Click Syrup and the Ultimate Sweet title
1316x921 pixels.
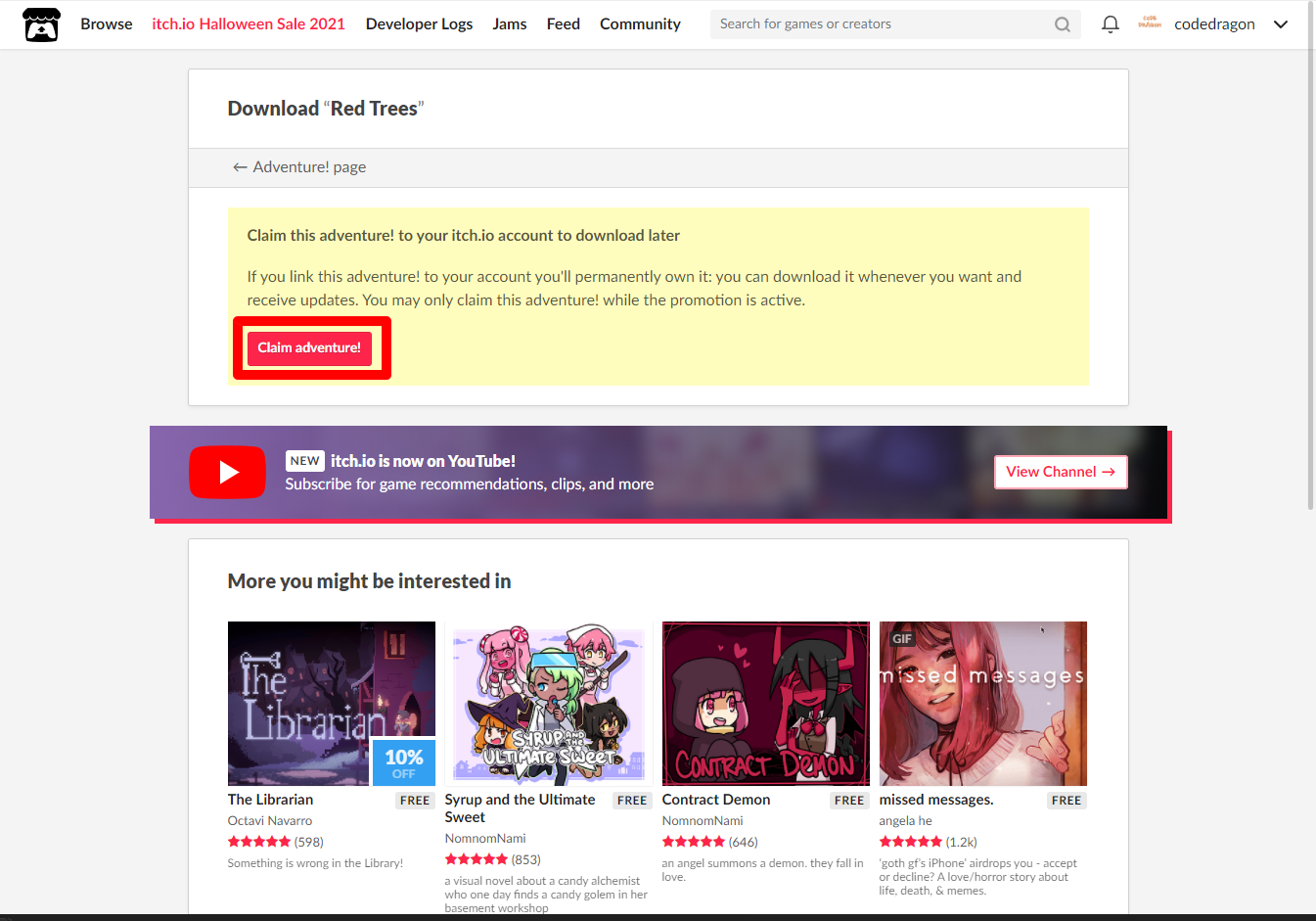click(520, 808)
